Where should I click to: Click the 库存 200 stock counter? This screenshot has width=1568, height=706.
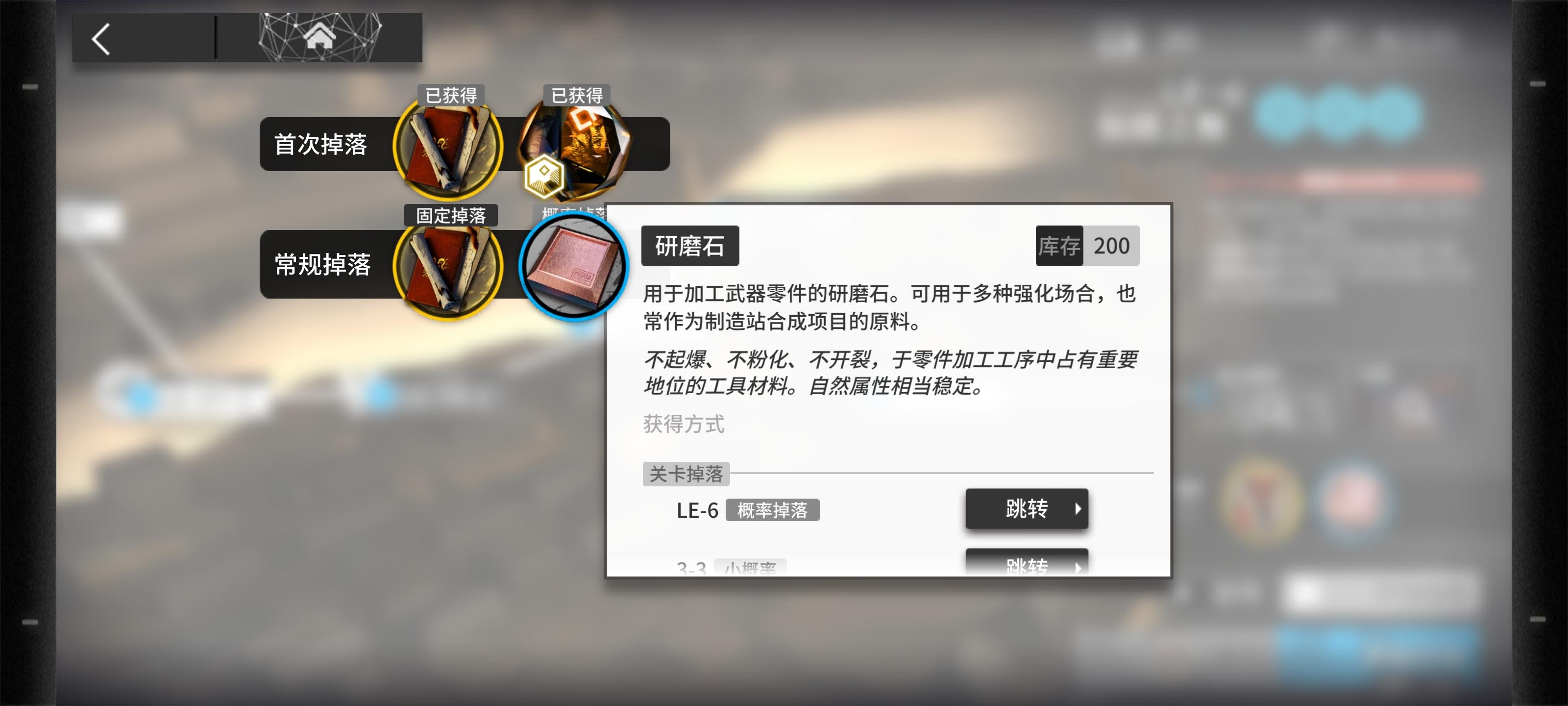point(1087,246)
